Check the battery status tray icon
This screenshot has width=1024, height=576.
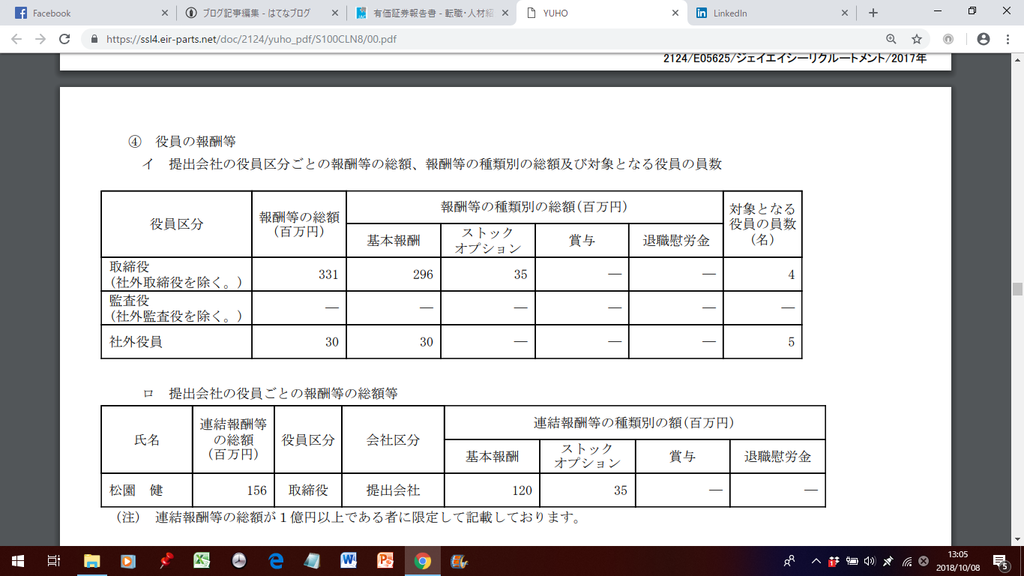[852, 561]
